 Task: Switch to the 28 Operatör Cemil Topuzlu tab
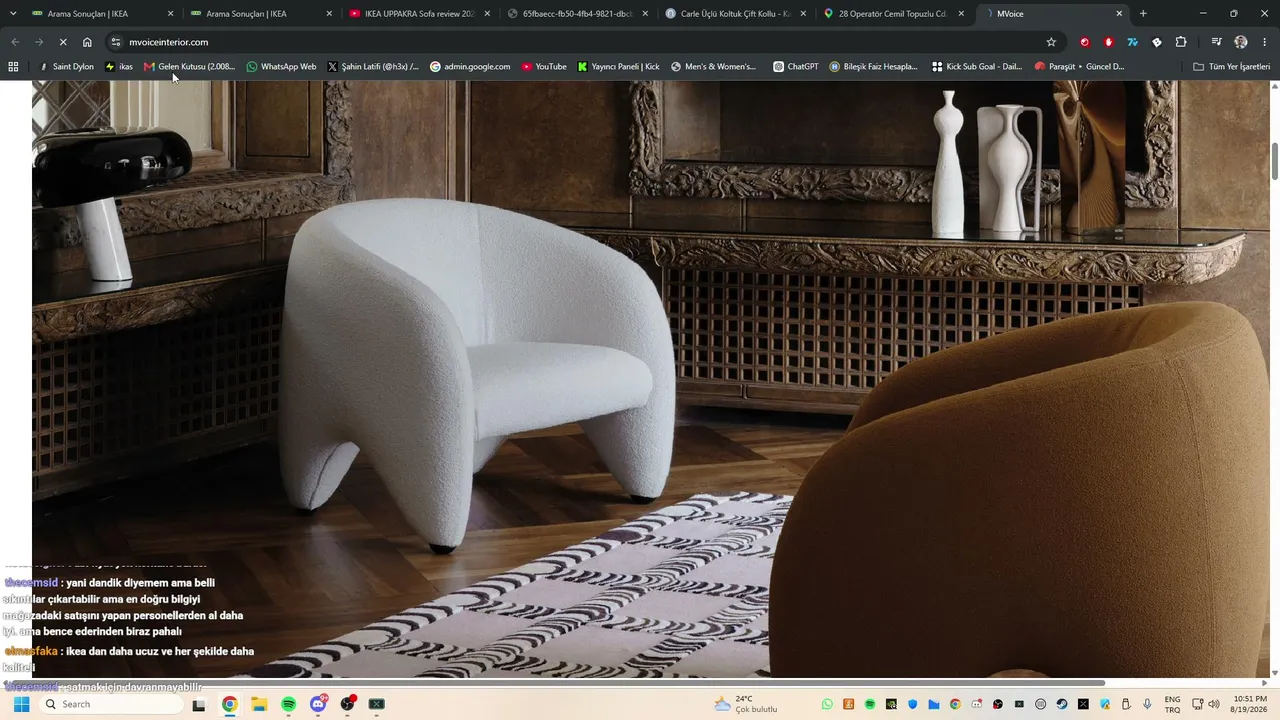click(x=893, y=14)
